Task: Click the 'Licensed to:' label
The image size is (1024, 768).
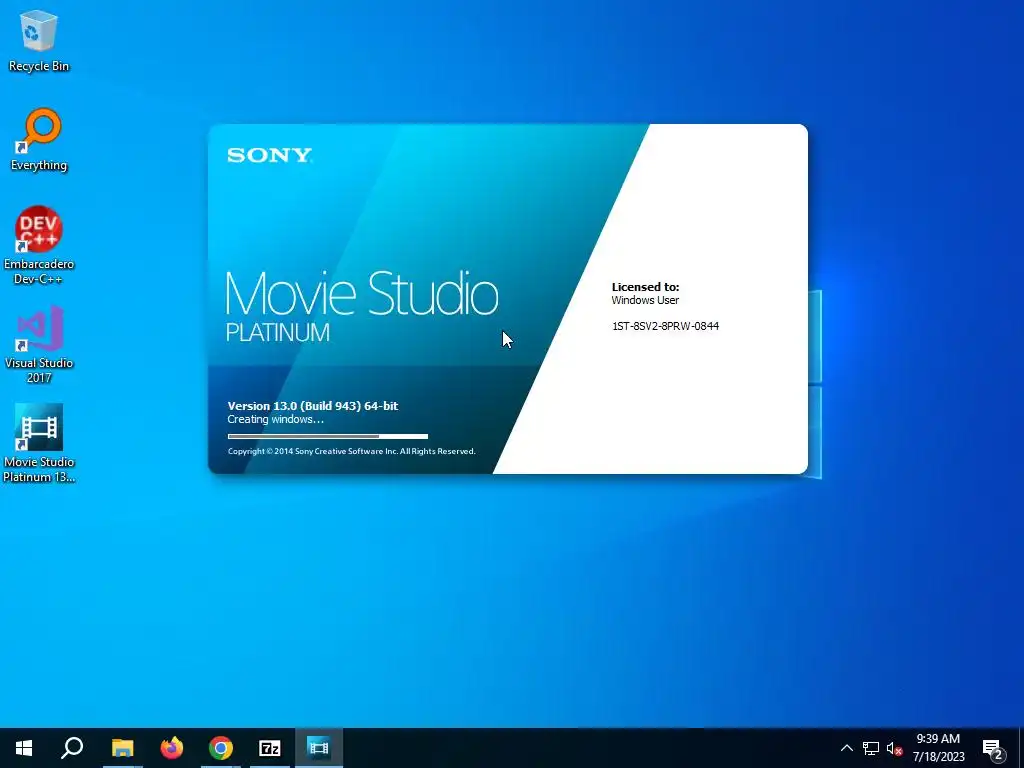Action: point(645,287)
